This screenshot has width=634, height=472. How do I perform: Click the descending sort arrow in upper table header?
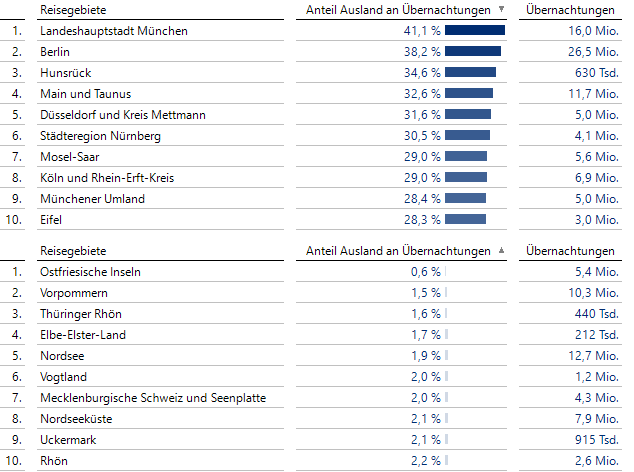coord(501,10)
